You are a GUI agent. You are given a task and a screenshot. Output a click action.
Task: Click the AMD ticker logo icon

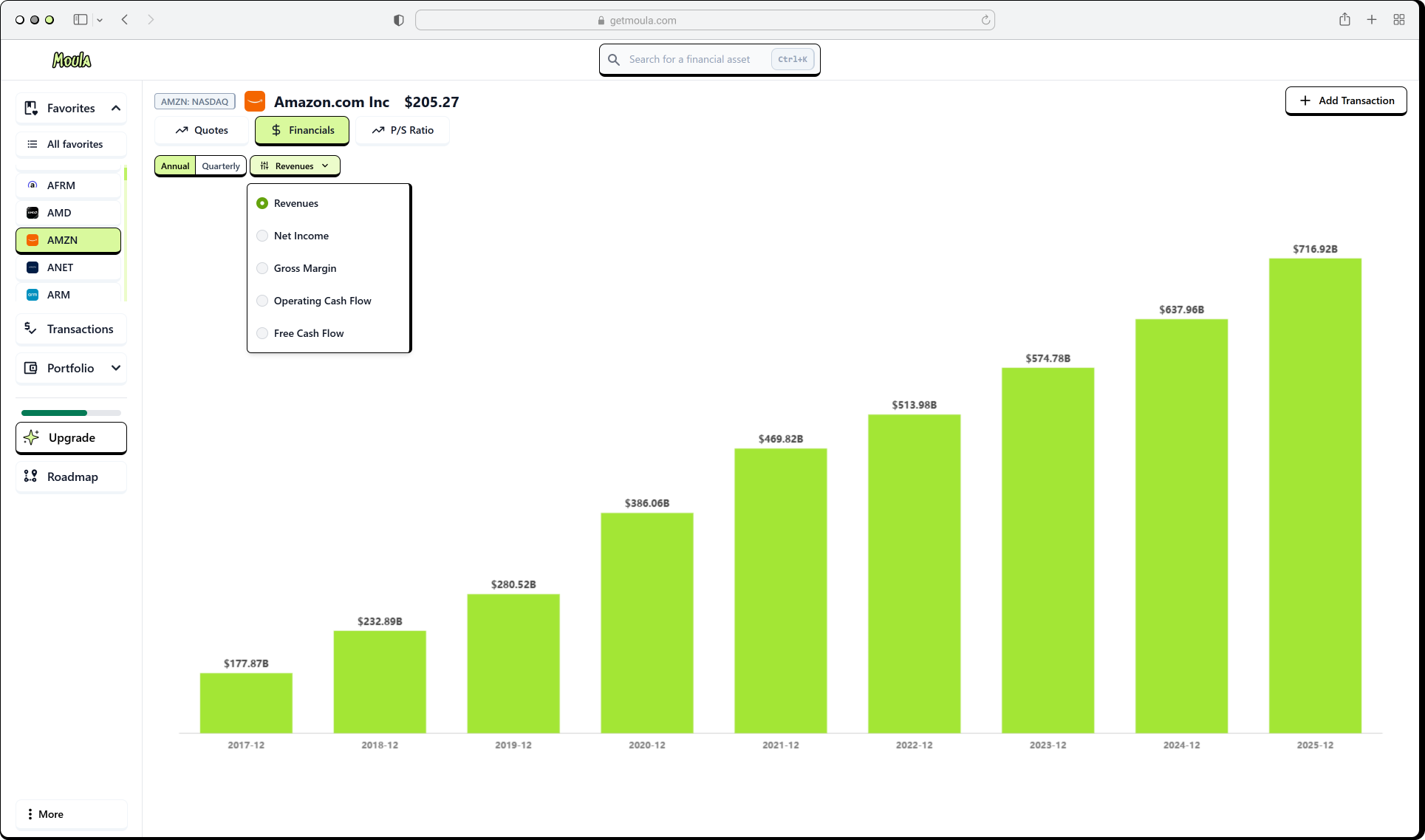[33, 213]
